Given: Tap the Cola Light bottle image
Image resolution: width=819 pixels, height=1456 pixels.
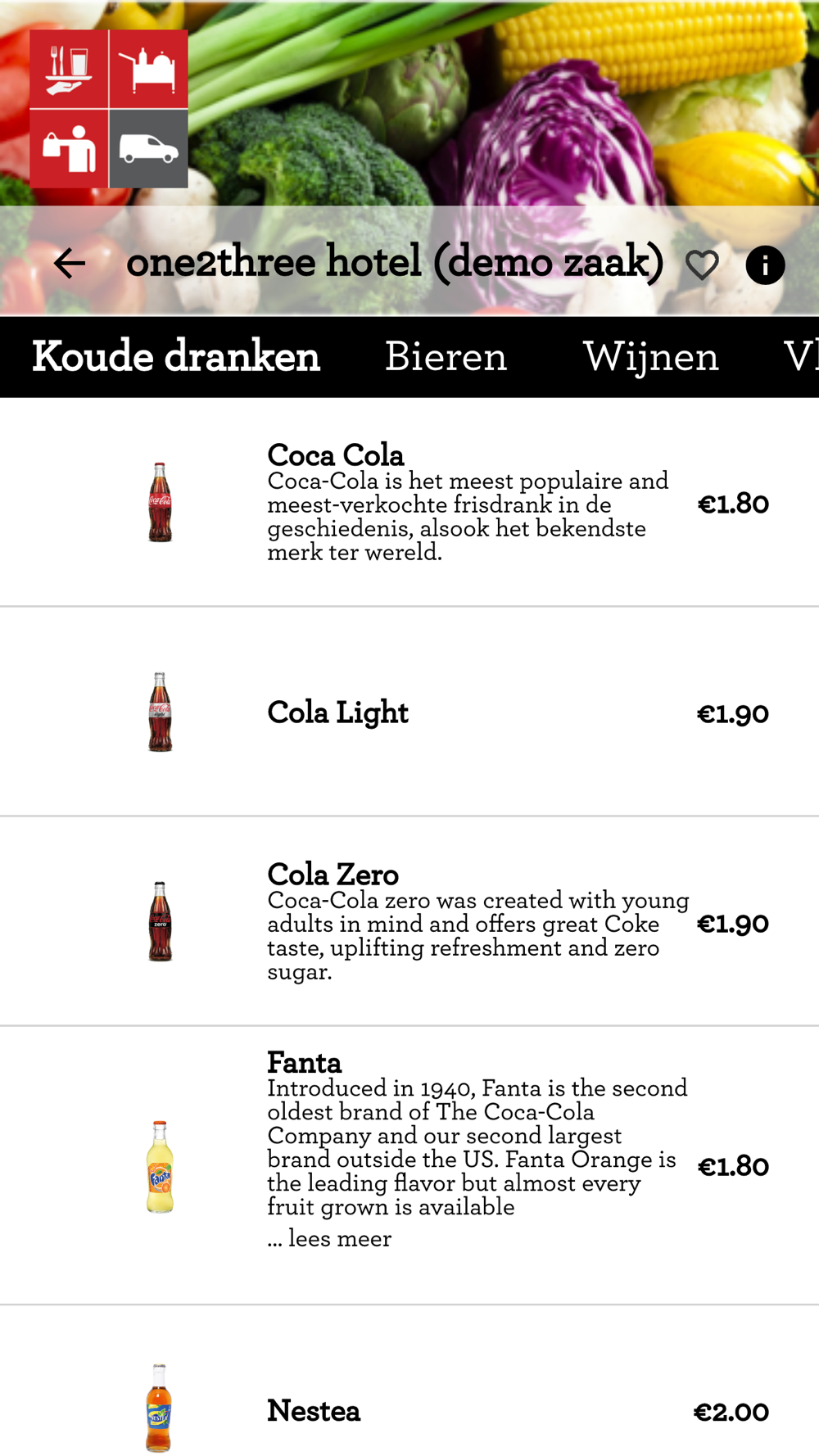Looking at the screenshot, I should [160, 712].
